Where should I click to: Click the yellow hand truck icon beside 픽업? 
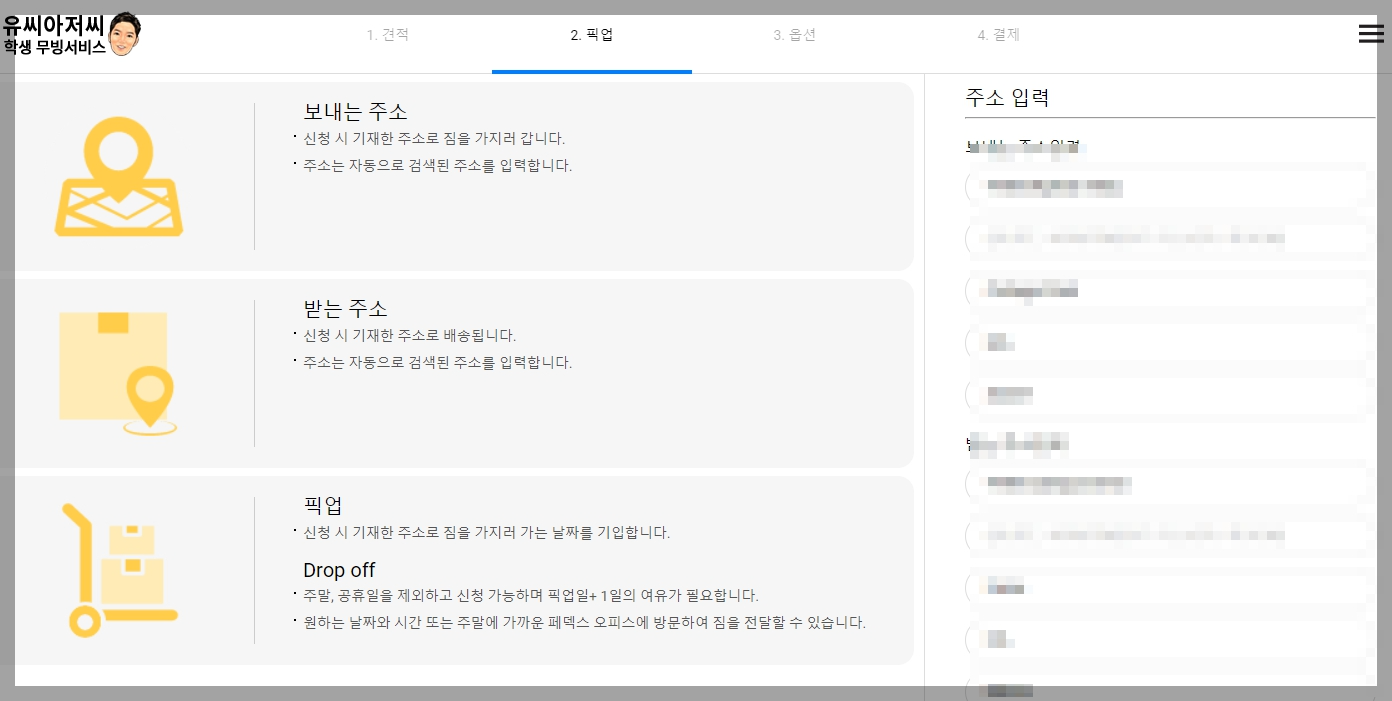[x=118, y=568]
